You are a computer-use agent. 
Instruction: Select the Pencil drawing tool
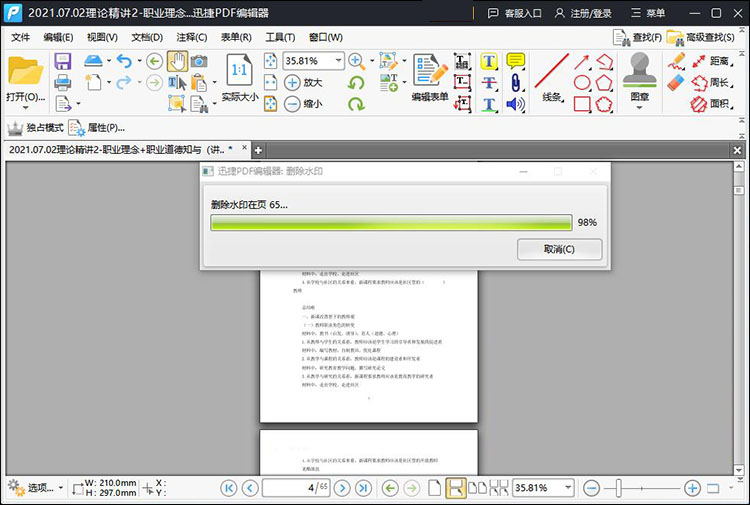[x=676, y=61]
